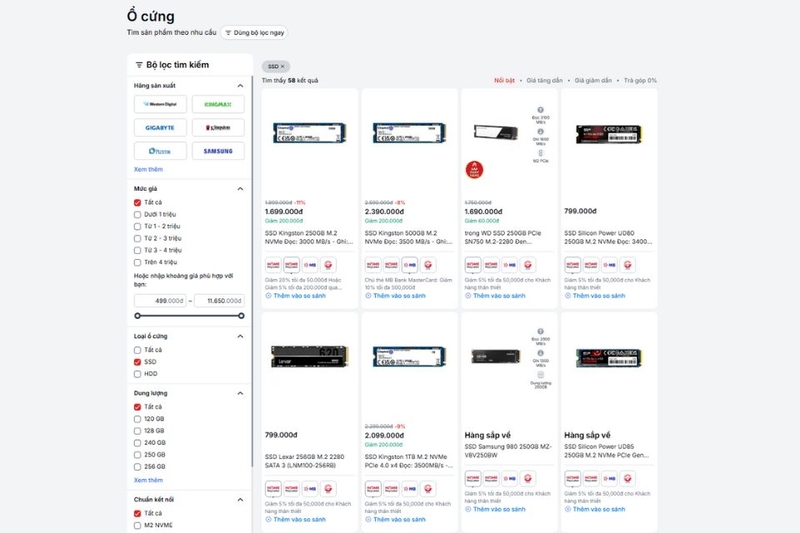
Task: Click red circular promo icon under Samsung 980
Action: pos(528,478)
